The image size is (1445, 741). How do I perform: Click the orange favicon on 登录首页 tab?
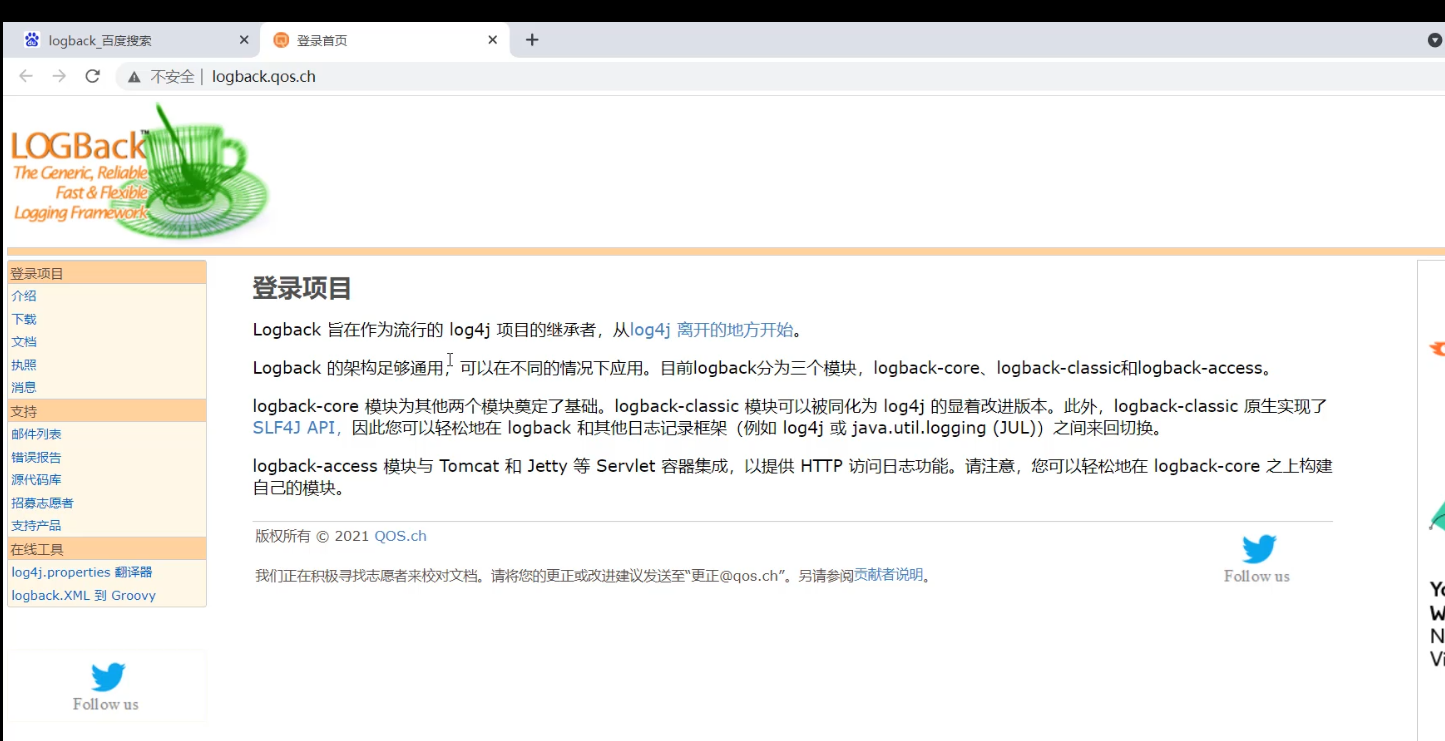pyautogui.click(x=281, y=40)
